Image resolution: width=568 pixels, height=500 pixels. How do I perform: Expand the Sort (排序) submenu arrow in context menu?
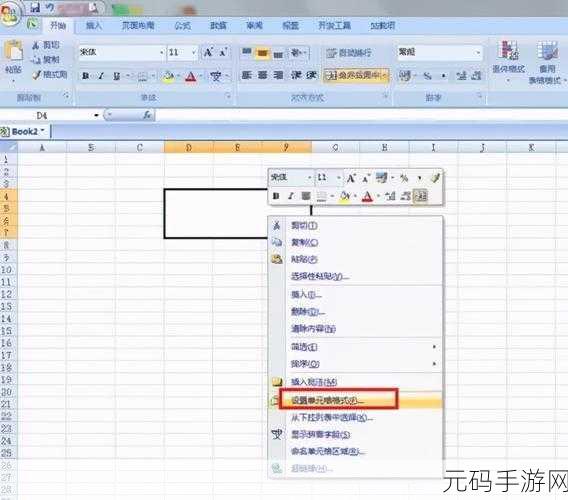click(x=434, y=363)
